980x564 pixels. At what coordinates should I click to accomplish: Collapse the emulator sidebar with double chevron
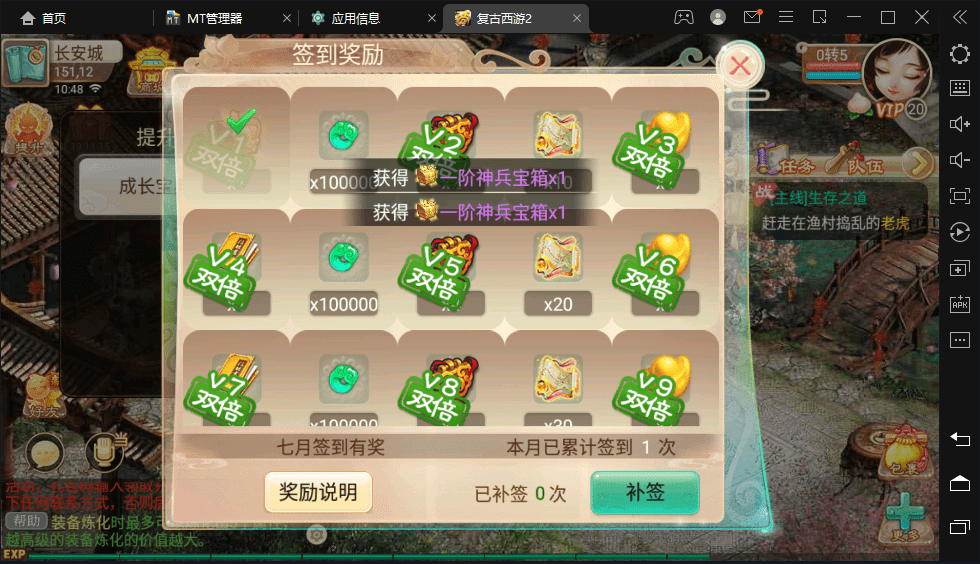pyautogui.click(x=959, y=18)
